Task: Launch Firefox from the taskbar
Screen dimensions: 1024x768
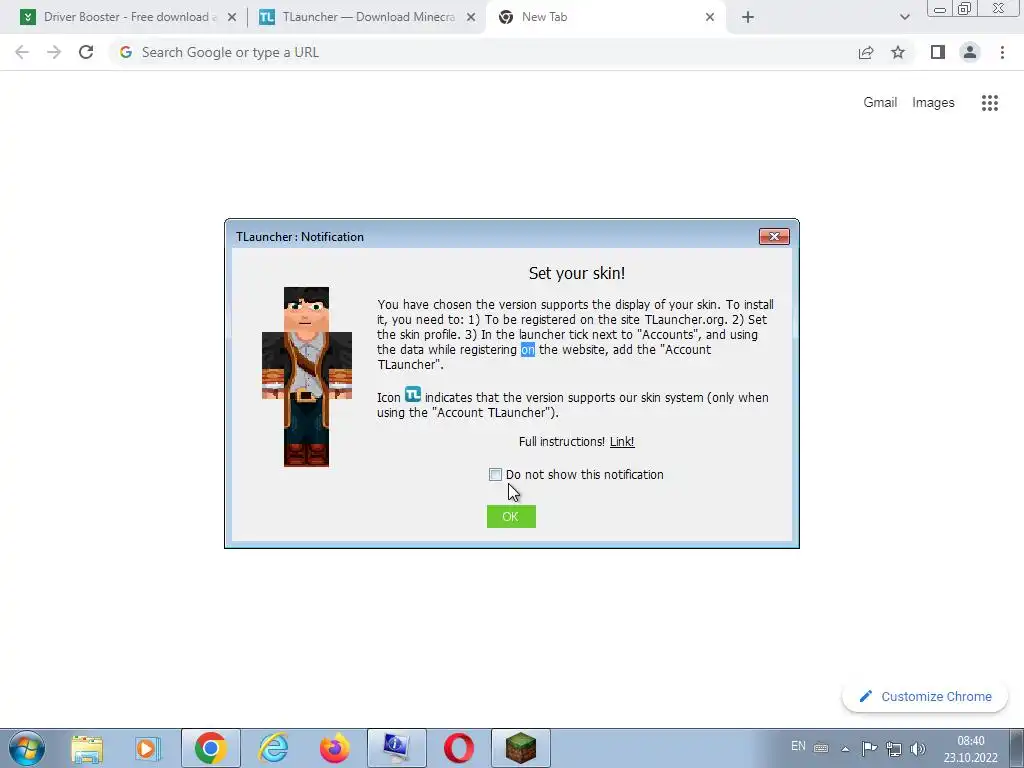Action: click(334, 748)
